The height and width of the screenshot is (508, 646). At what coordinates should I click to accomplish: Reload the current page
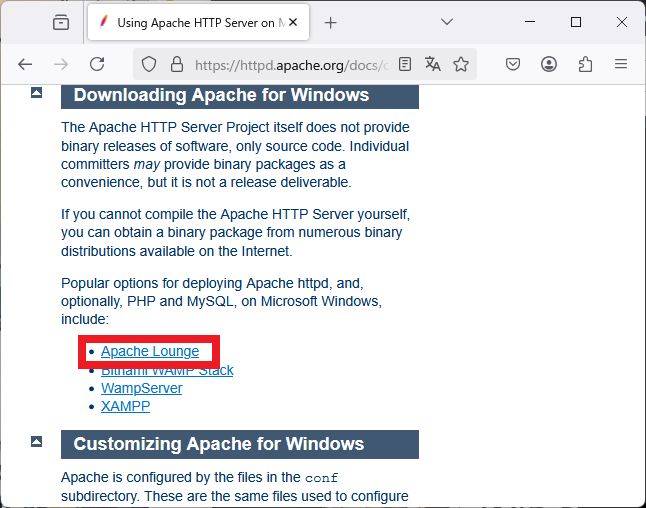97,64
